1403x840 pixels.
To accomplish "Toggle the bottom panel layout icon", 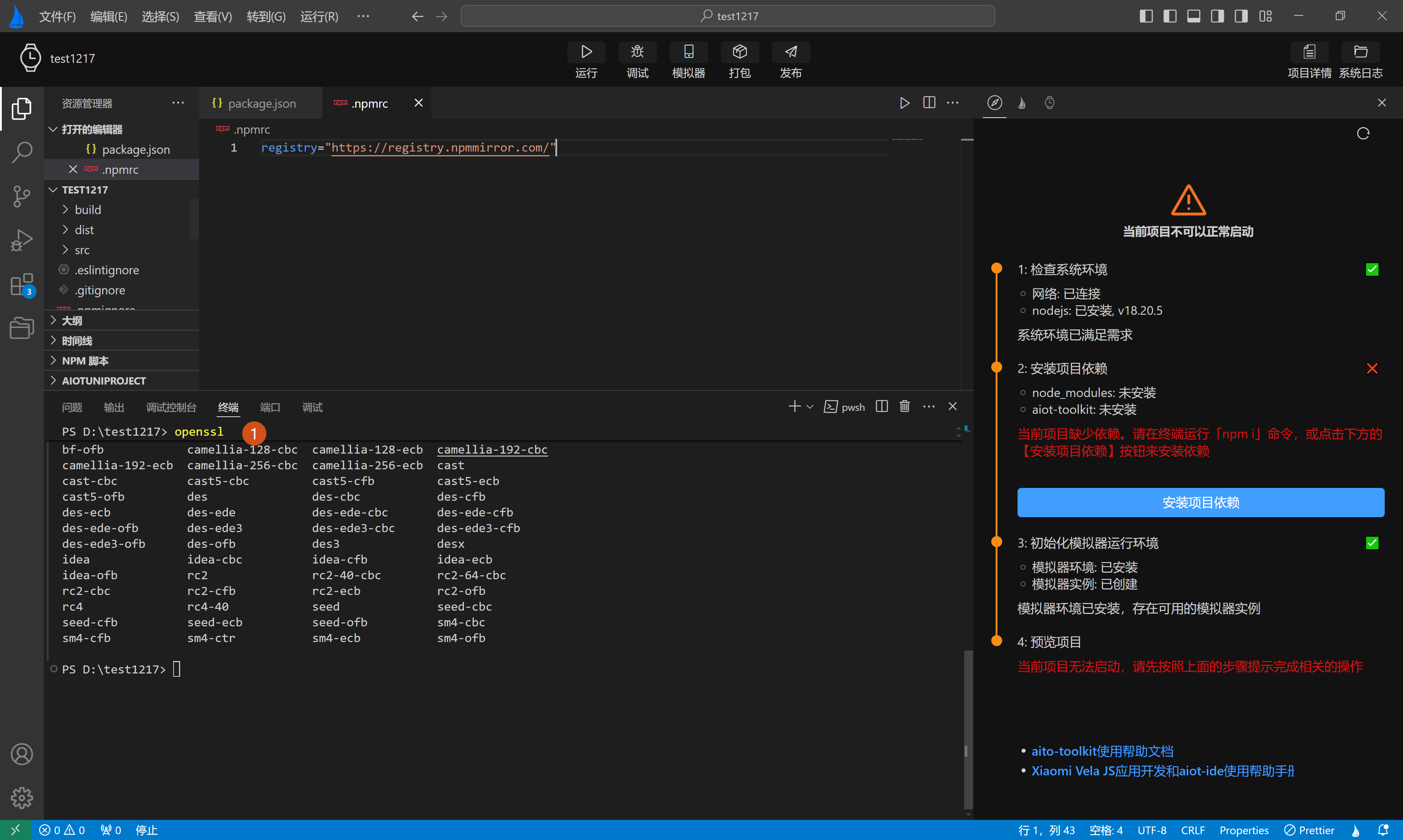I will tap(1194, 16).
